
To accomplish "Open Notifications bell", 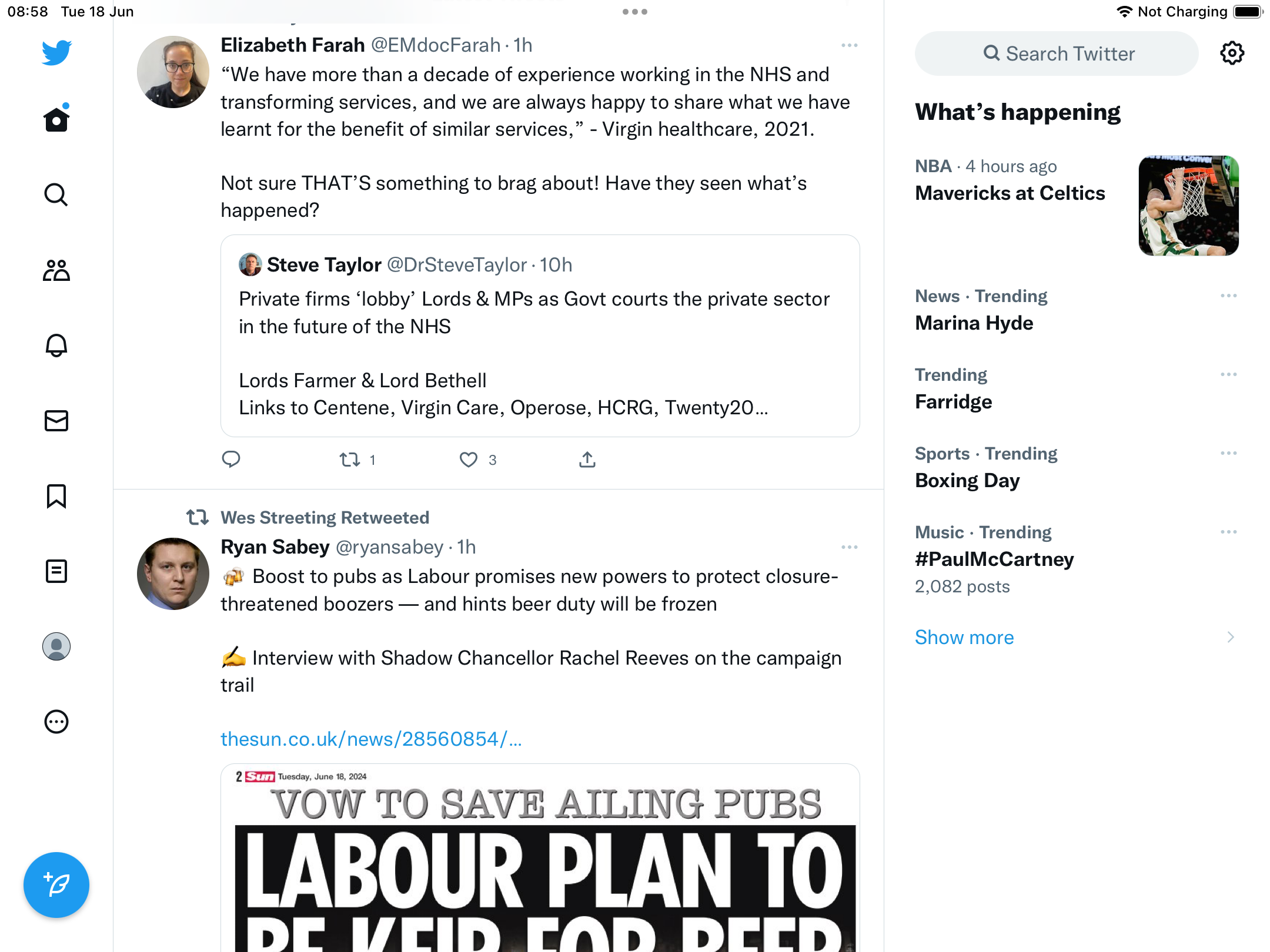I will click(56, 345).
